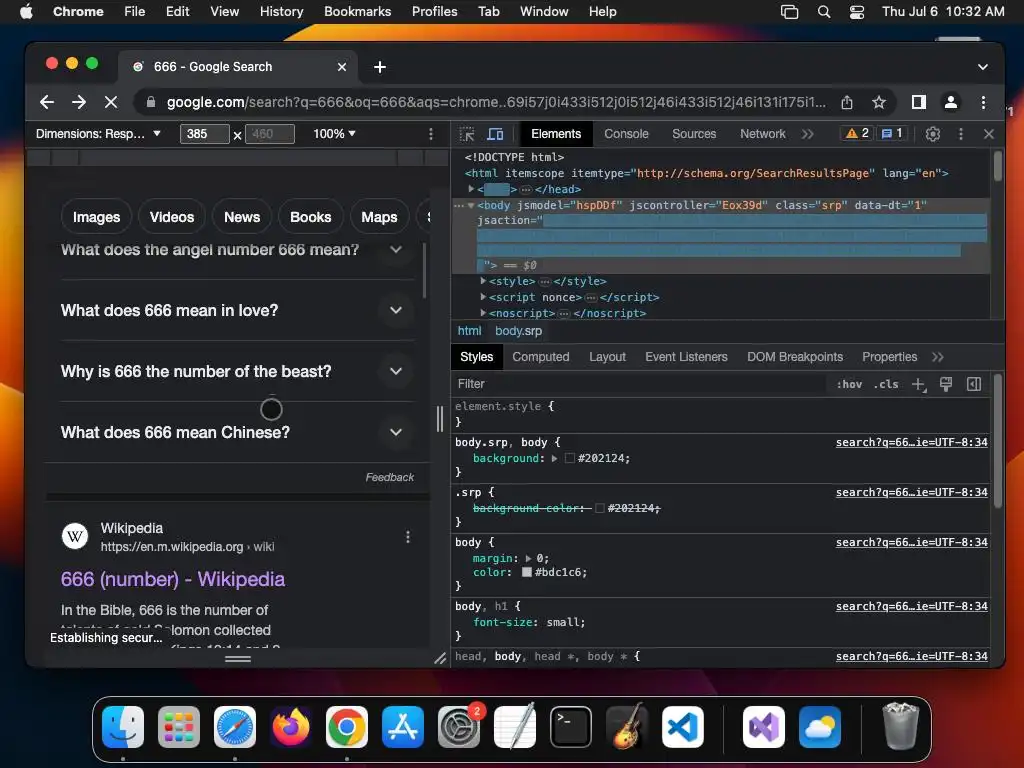Select the Elements tab
The image size is (1024, 768).
coord(556,134)
